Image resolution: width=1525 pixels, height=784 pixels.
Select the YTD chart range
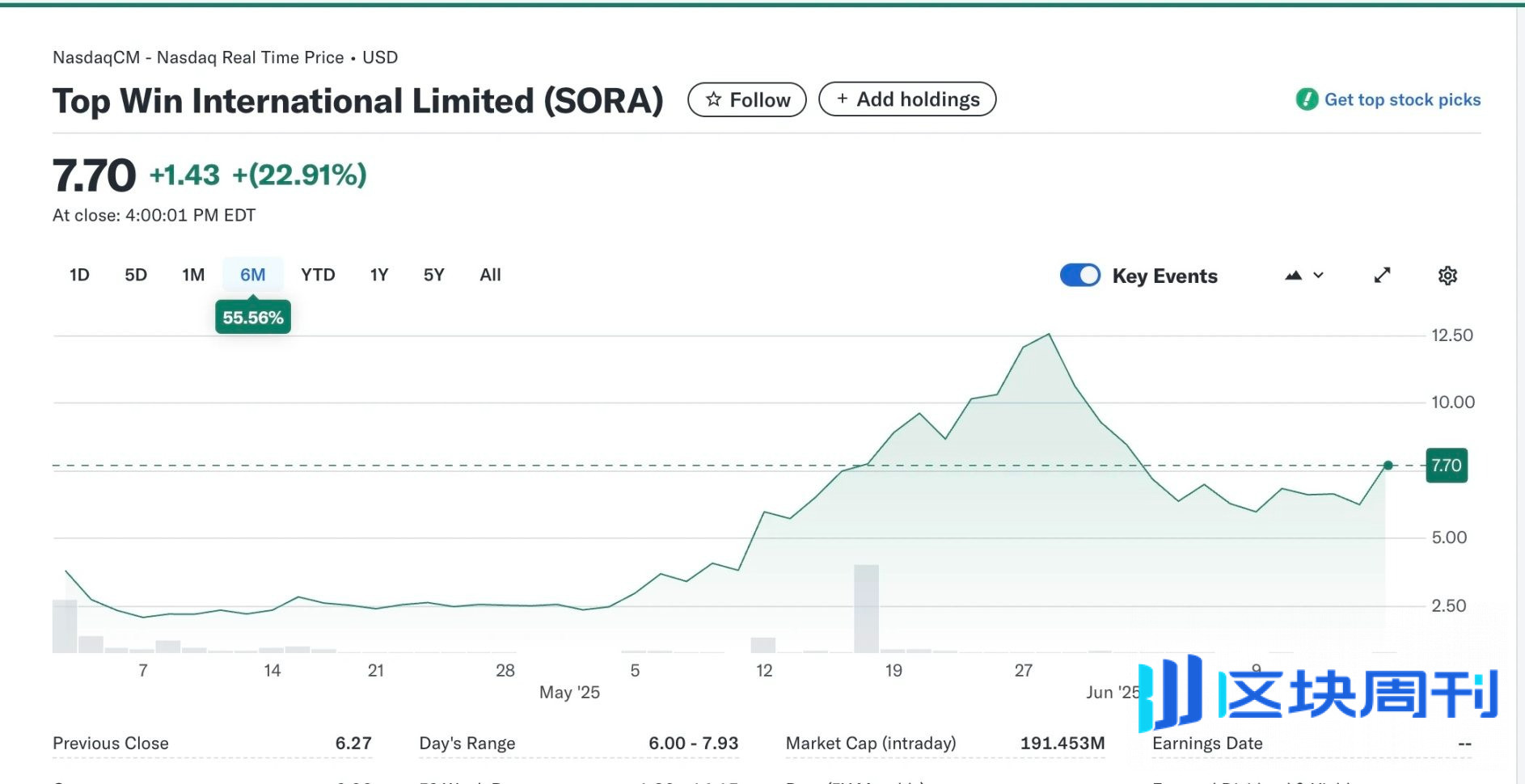click(318, 275)
